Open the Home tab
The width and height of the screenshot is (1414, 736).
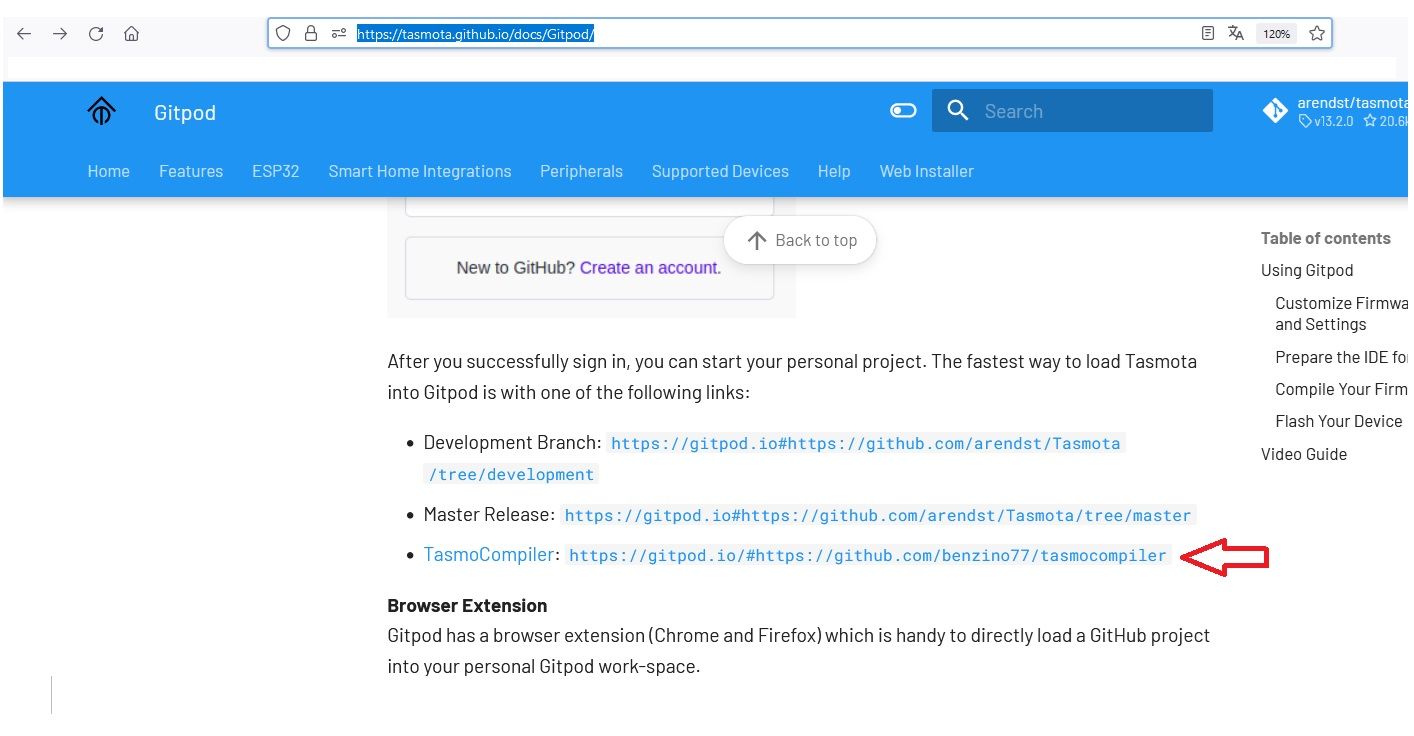point(109,171)
